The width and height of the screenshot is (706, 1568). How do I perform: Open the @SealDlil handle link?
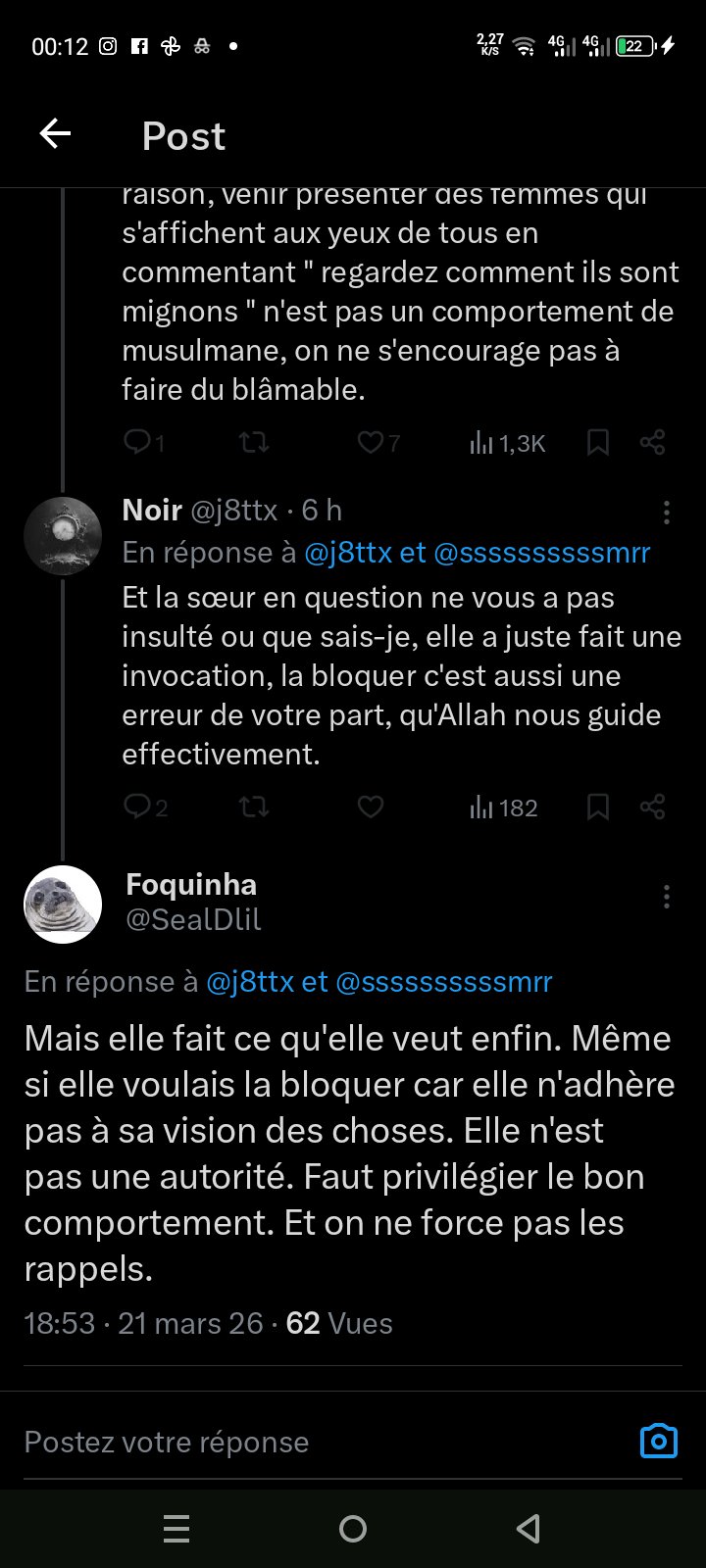coord(193,920)
